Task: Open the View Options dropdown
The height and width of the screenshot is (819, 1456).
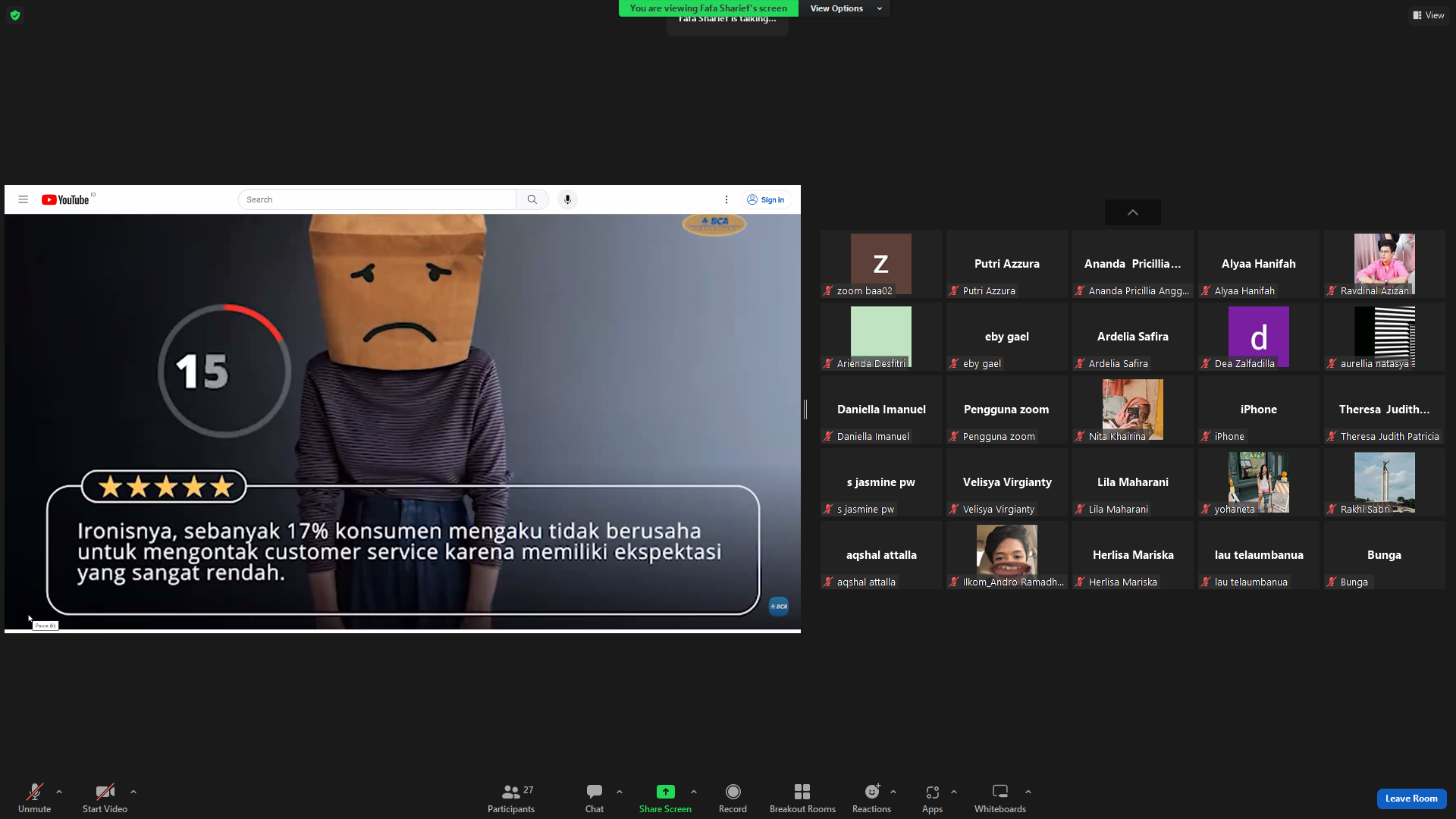Action: (x=846, y=8)
